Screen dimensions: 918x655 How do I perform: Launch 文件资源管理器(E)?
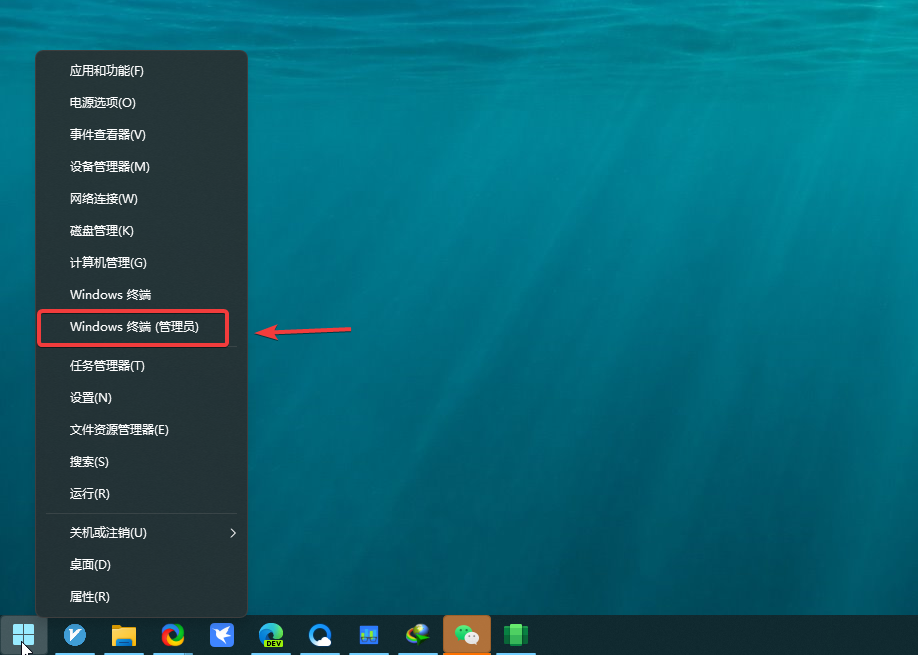142,430
